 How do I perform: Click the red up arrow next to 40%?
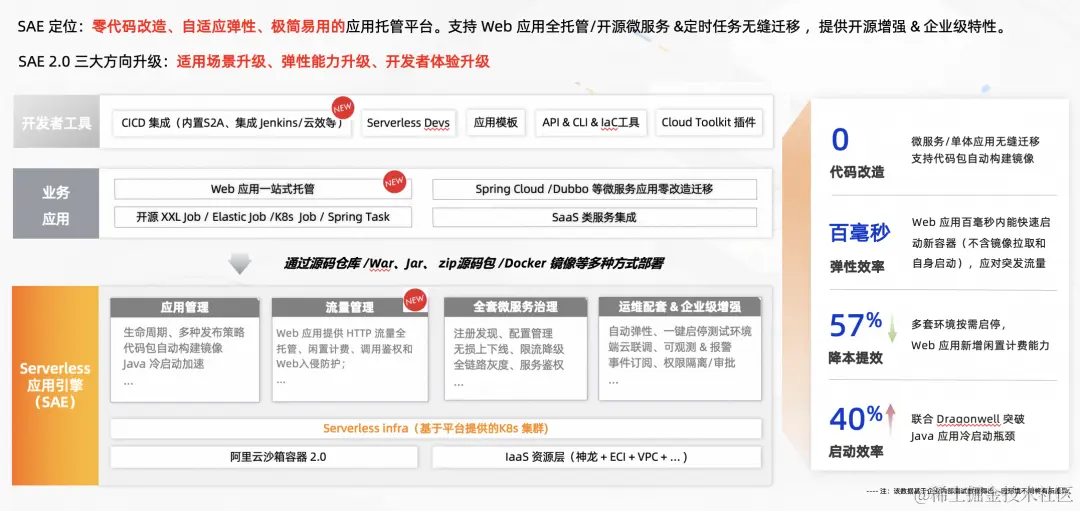[891, 417]
